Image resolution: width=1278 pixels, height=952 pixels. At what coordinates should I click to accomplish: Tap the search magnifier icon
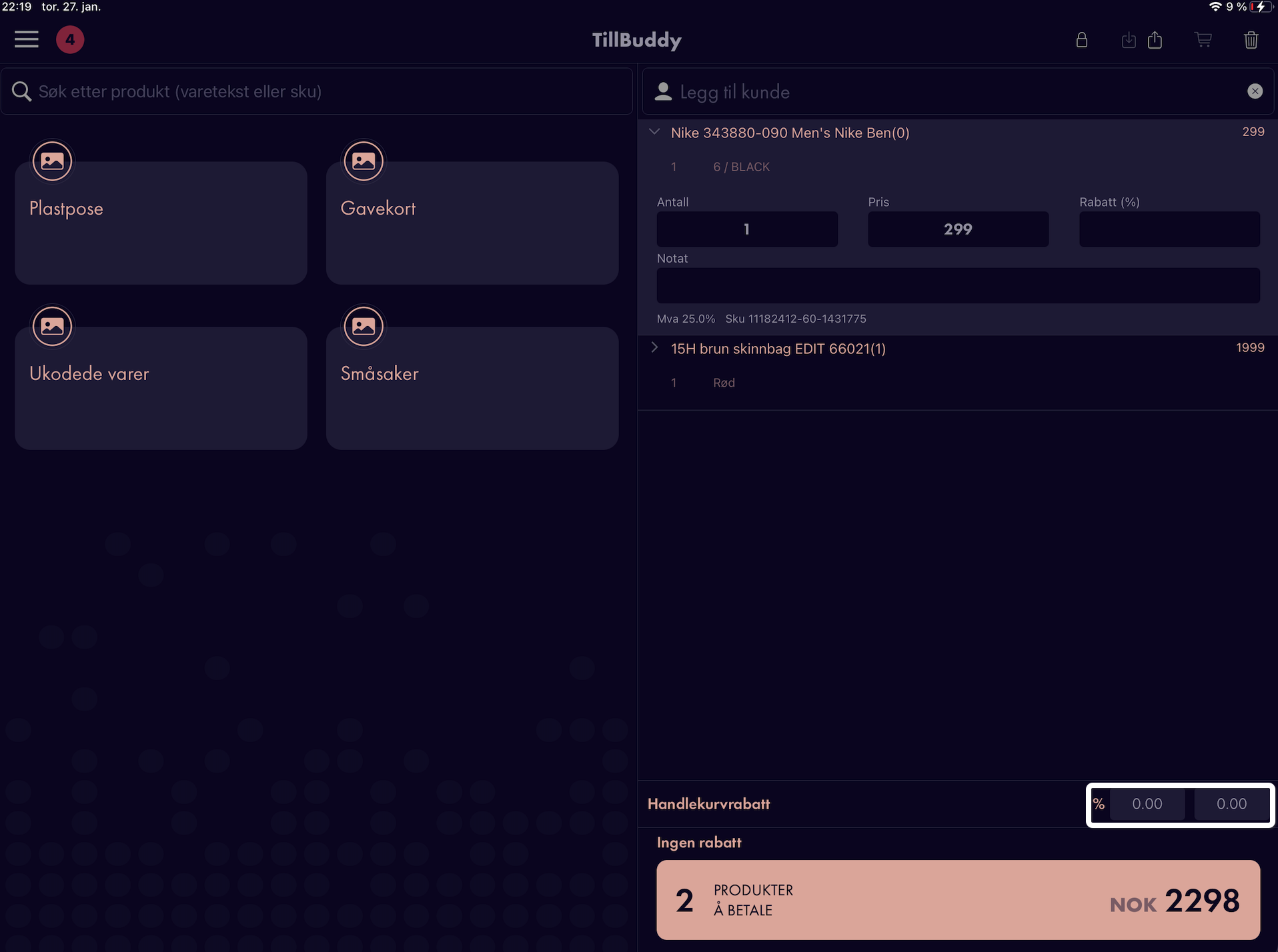21,91
